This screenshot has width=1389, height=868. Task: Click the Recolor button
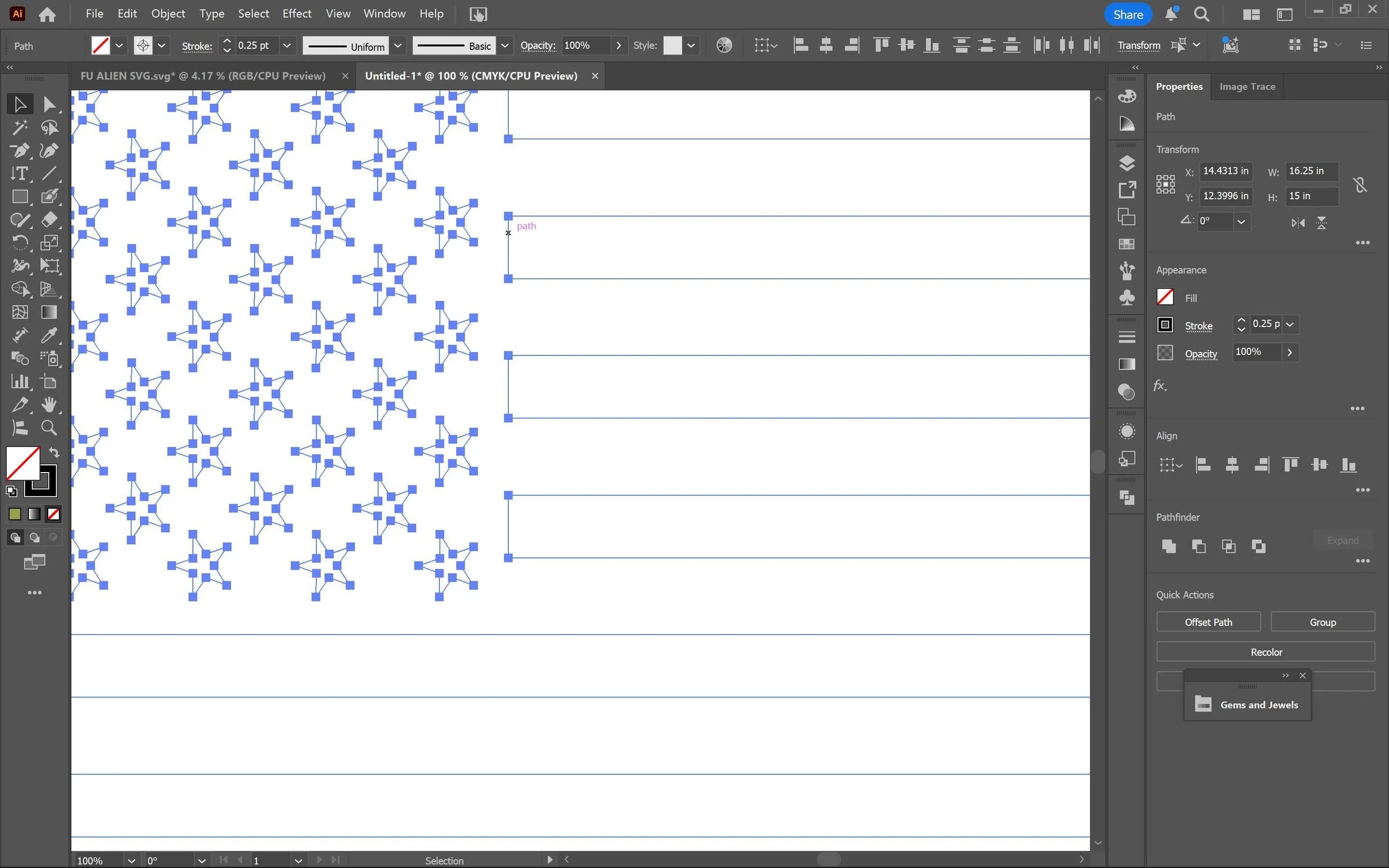pyautogui.click(x=1265, y=652)
